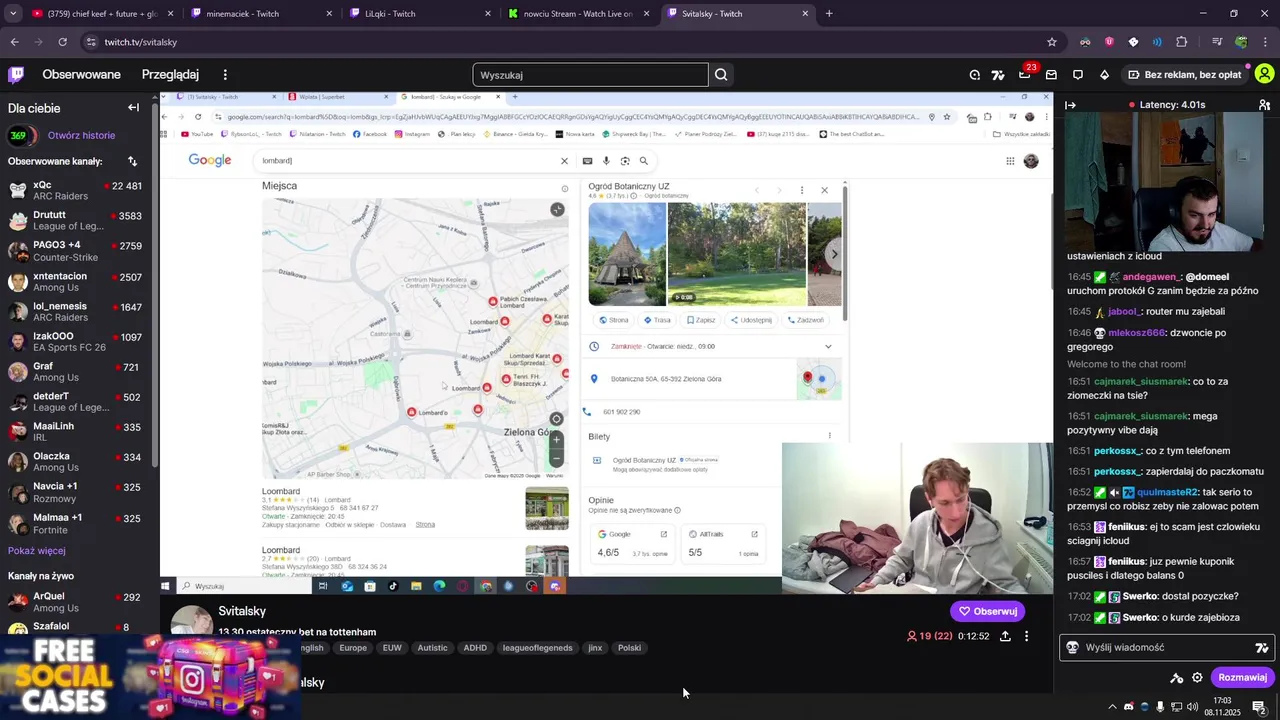
Task: Click the ADHD tag
Action: (475, 648)
